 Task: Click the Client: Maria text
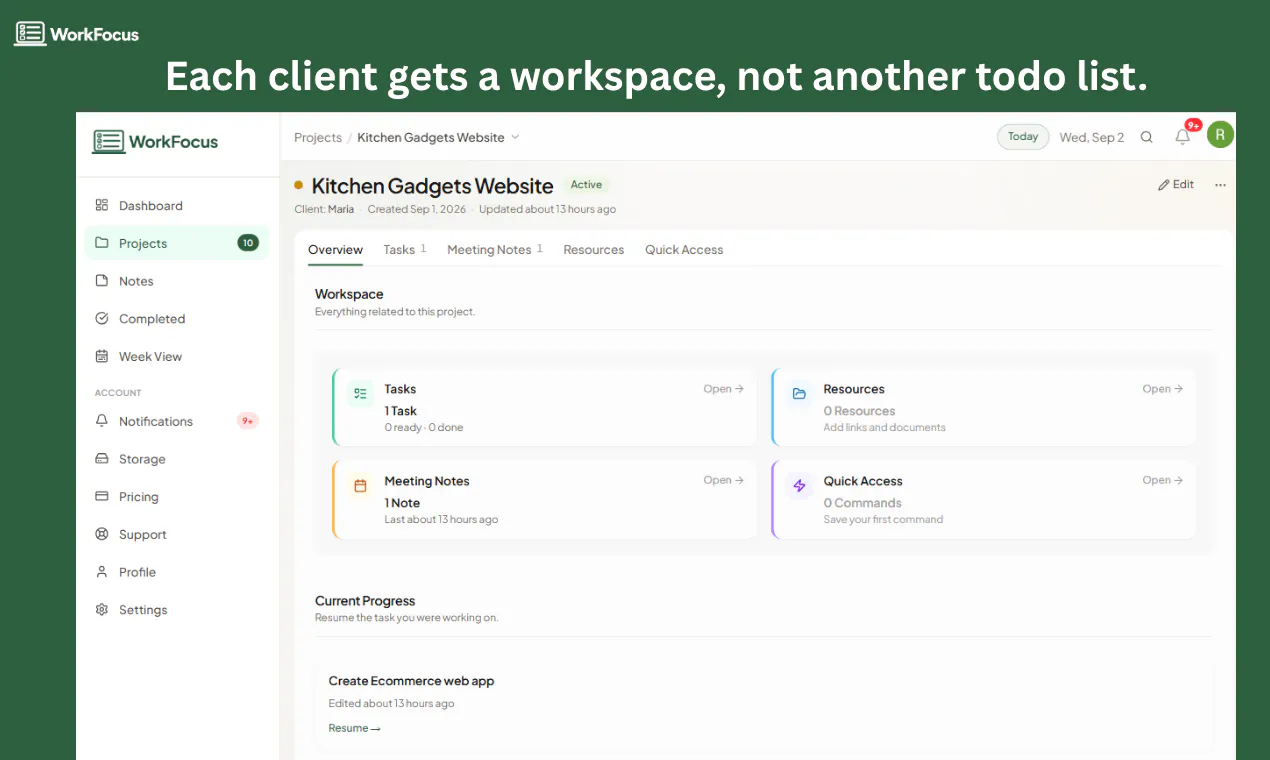[x=324, y=209]
